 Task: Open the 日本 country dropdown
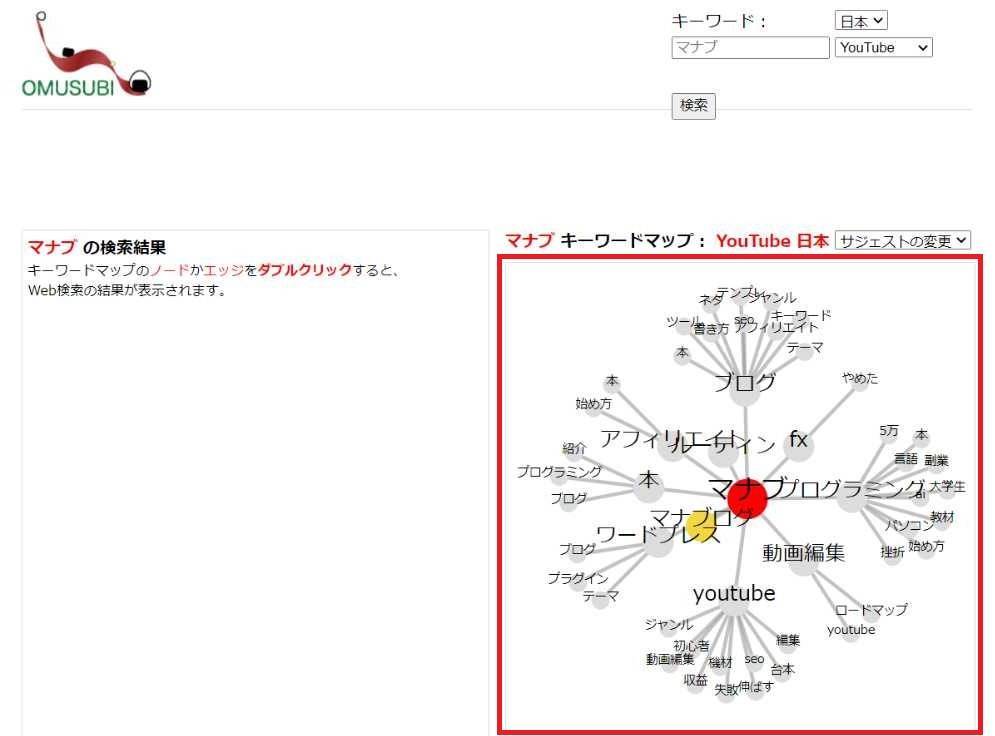tap(860, 21)
